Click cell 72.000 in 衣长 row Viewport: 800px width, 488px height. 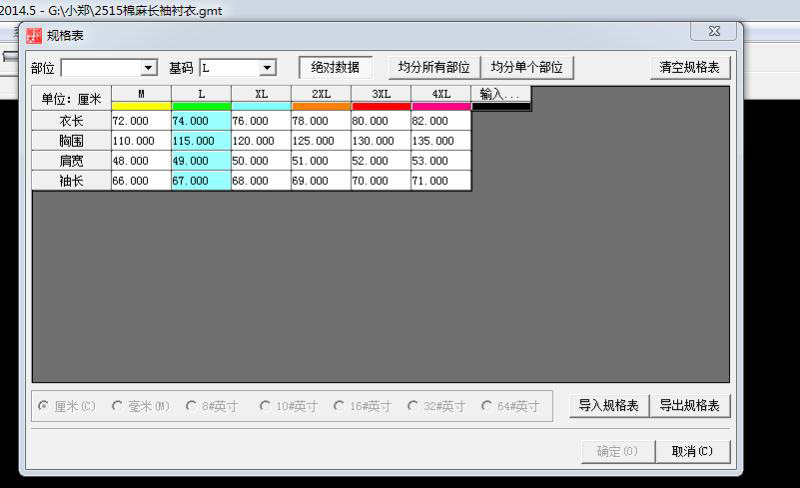[141, 121]
